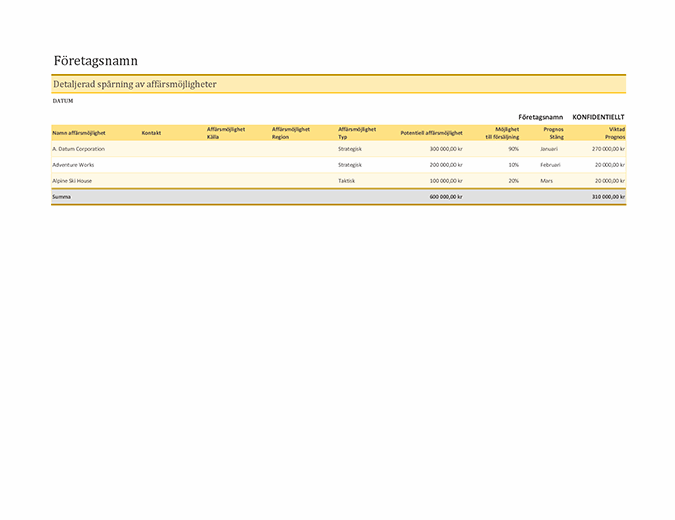Click the Summa row label
This screenshot has height=520, width=675.
click(x=61, y=197)
